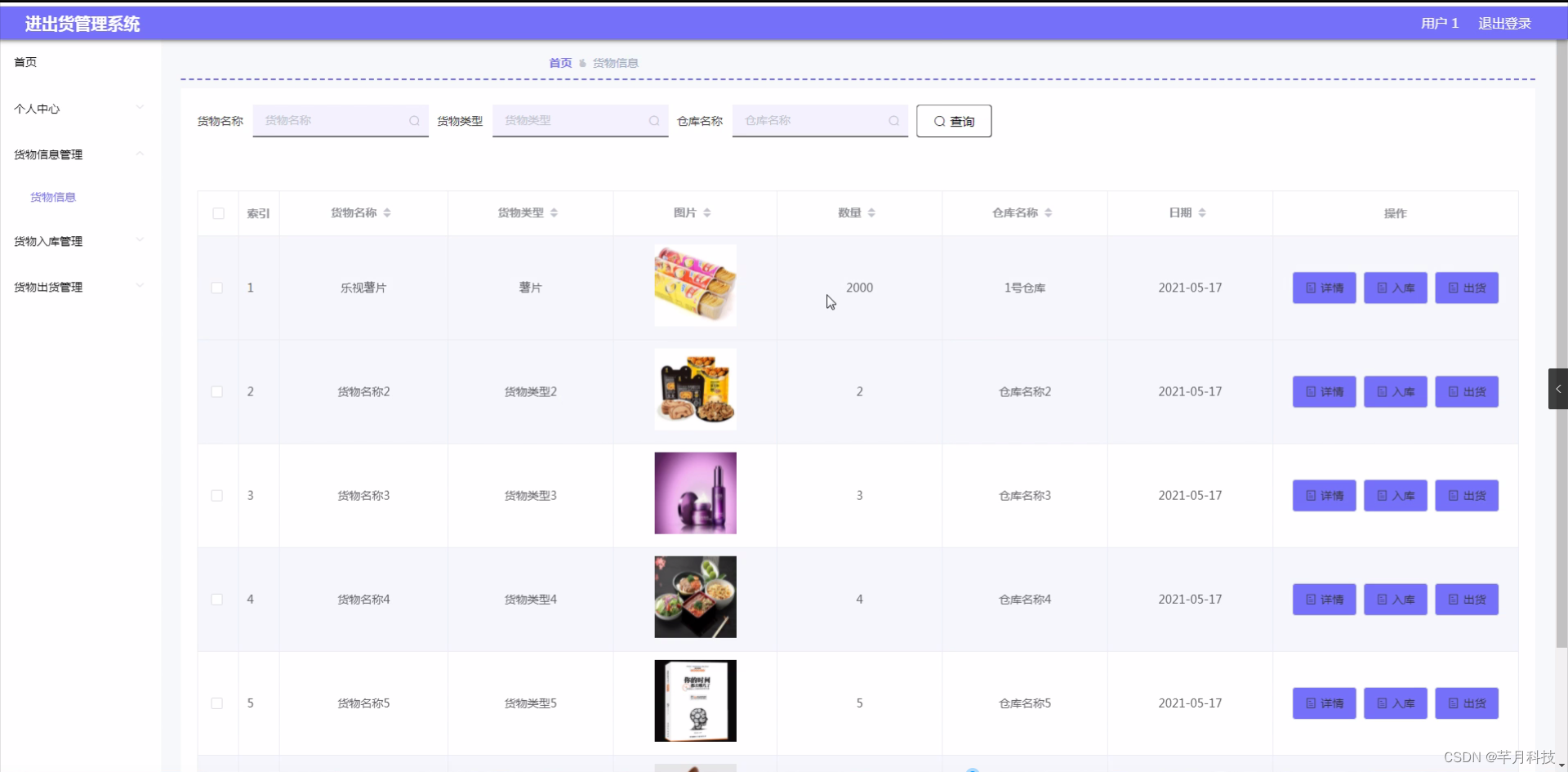This screenshot has width=1568, height=772.
Task: Click the sort arrows on 货物名称 column
Action: [388, 212]
